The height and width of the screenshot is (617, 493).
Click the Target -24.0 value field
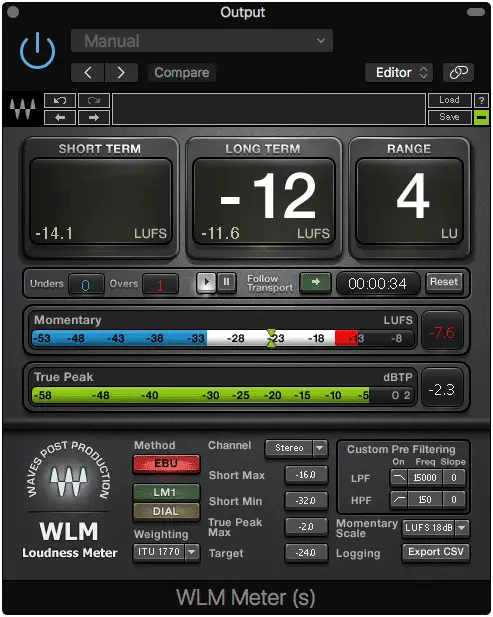306,552
